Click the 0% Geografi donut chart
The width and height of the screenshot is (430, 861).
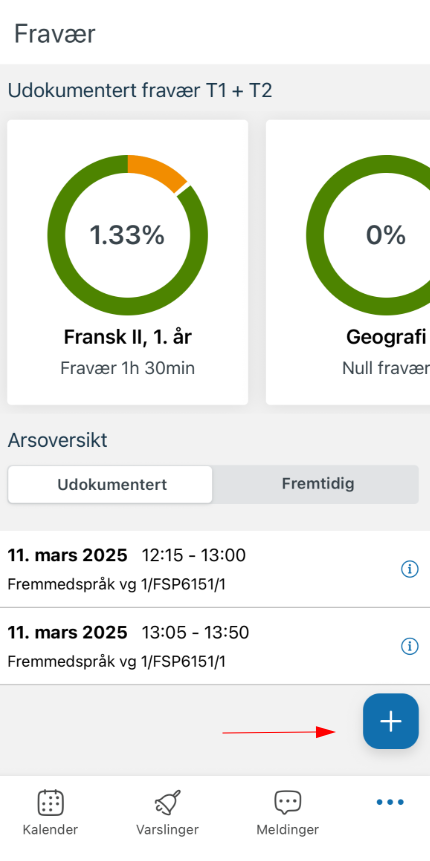[368, 235]
